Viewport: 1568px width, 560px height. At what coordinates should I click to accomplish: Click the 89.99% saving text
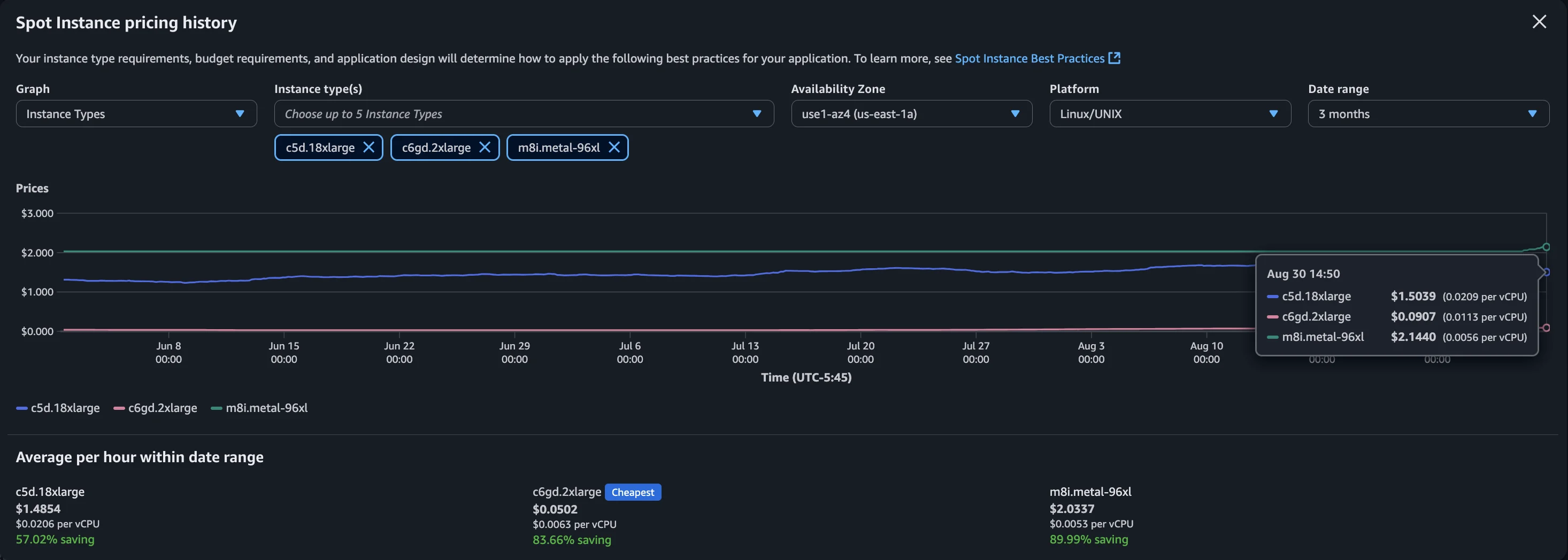pyautogui.click(x=1089, y=539)
